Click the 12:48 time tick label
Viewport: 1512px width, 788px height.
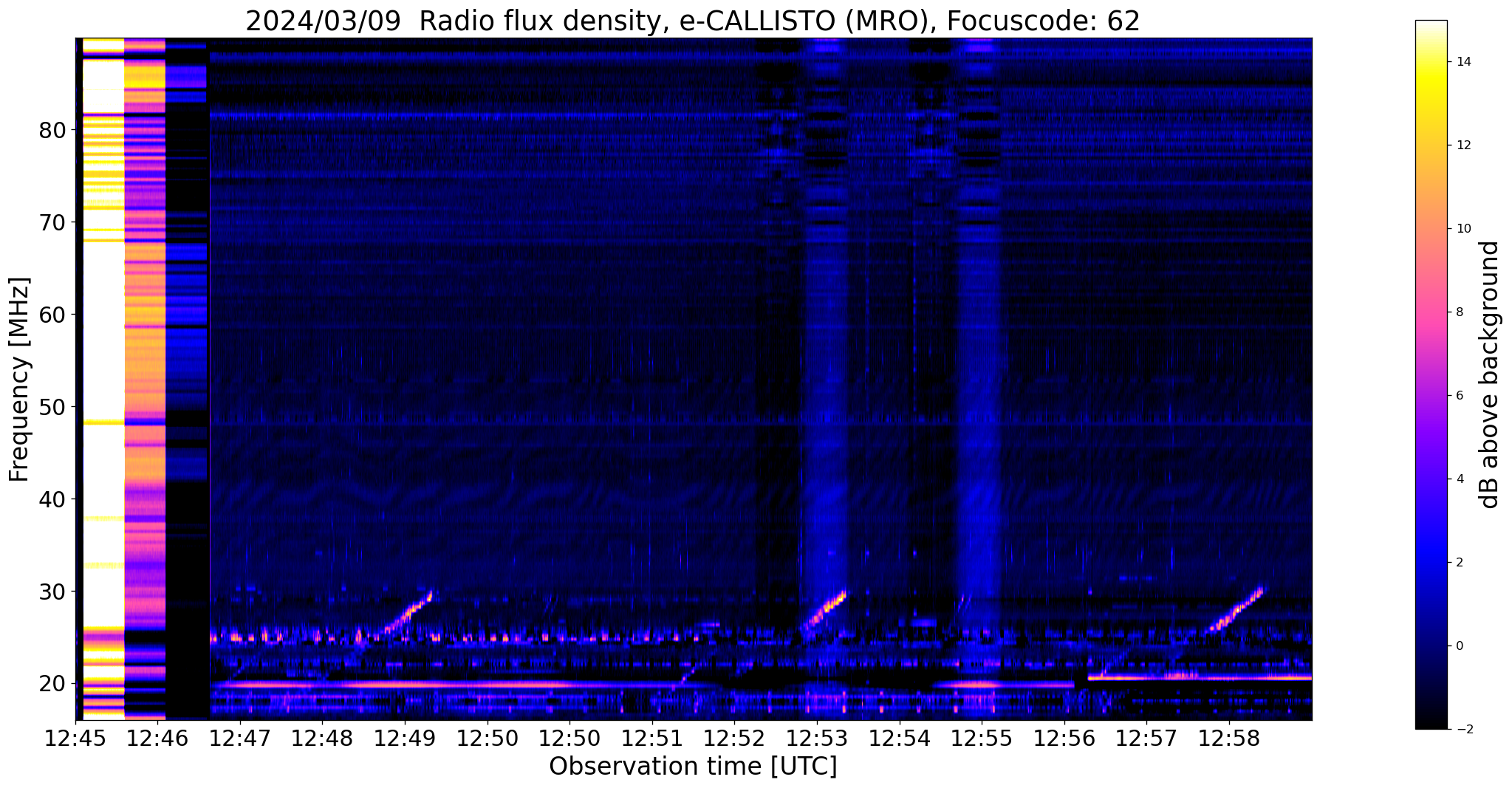322,739
